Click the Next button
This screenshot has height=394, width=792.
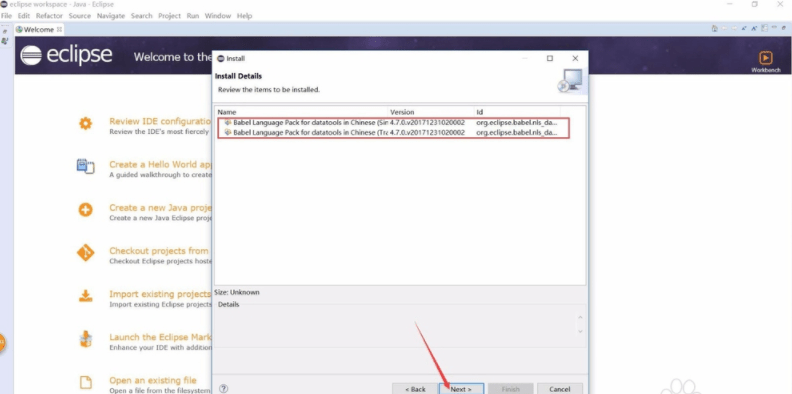(x=461, y=389)
